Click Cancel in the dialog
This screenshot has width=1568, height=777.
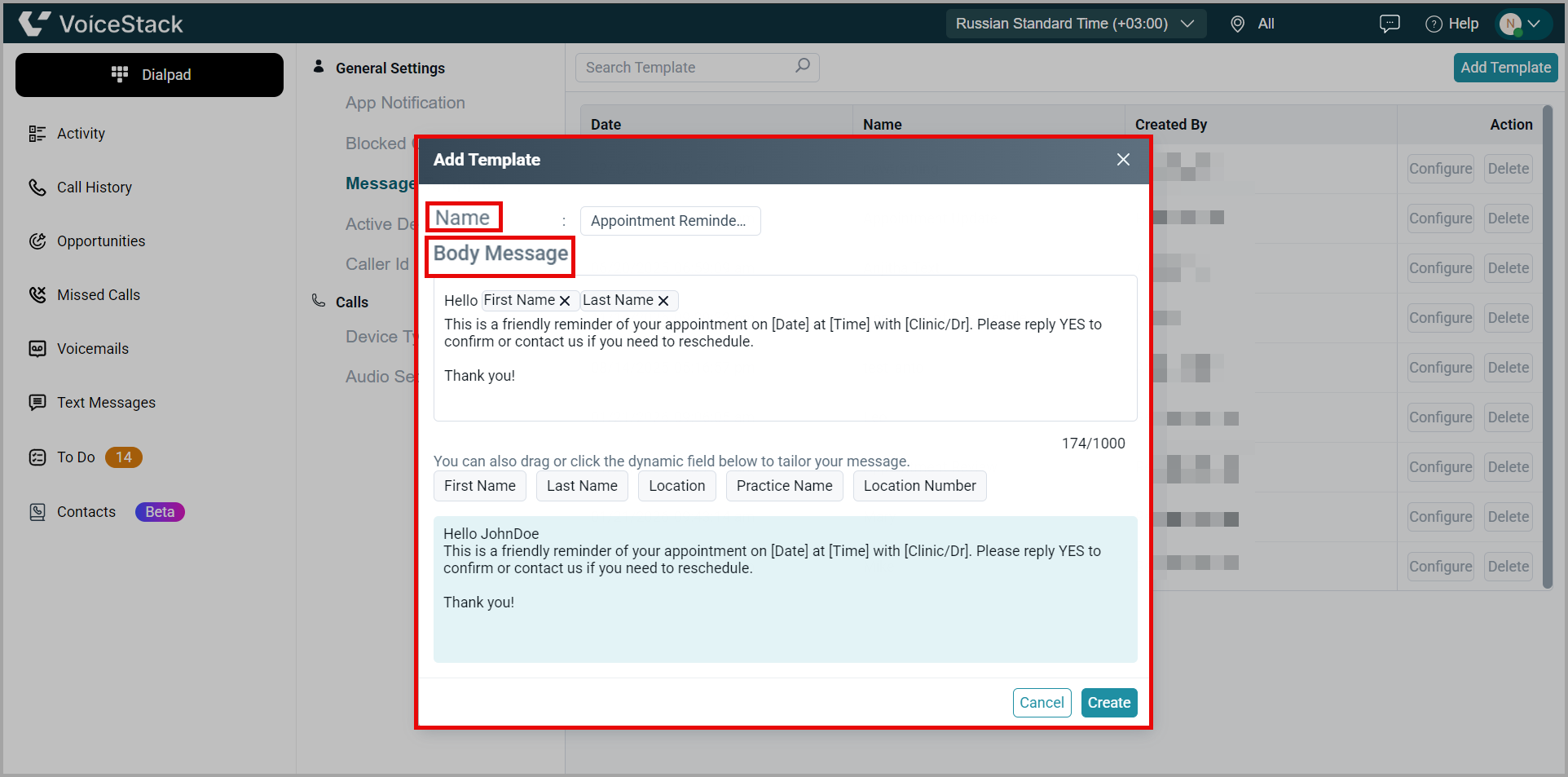(x=1042, y=703)
